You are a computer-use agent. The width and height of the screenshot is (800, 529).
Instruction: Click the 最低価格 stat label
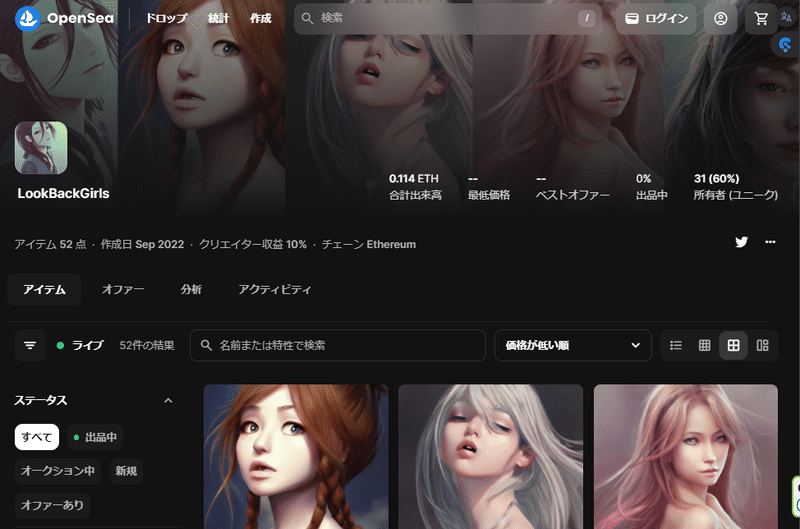(x=489, y=195)
